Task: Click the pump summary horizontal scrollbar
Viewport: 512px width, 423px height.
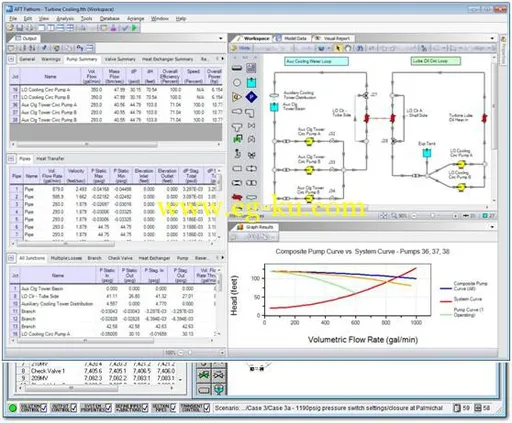Action: (87, 145)
